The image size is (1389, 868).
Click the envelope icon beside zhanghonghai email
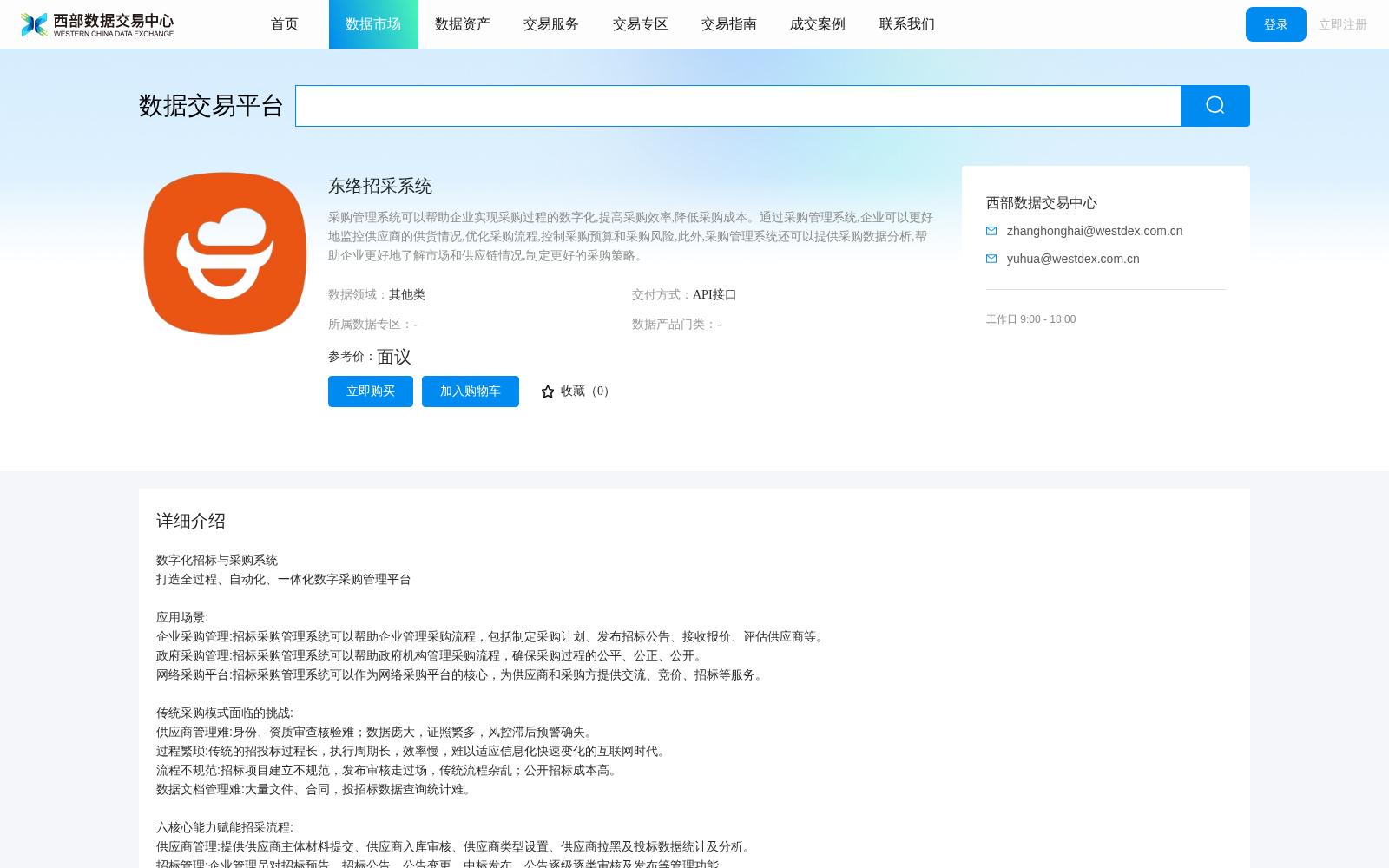pyautogui.click(x=991, y=231)
